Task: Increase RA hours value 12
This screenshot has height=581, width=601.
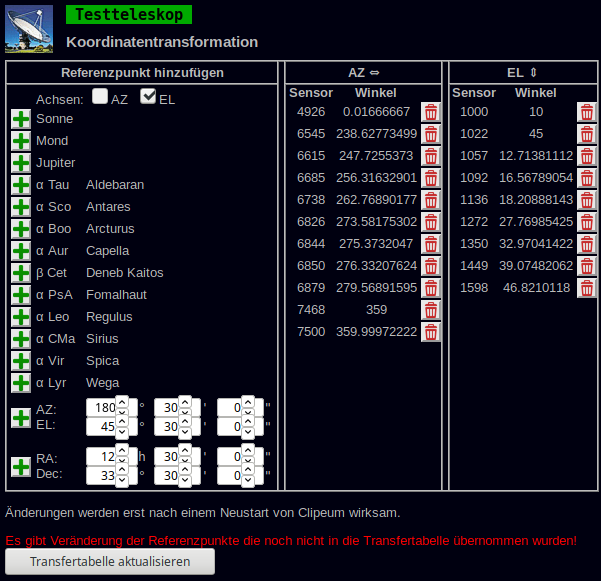Action: 122,451
